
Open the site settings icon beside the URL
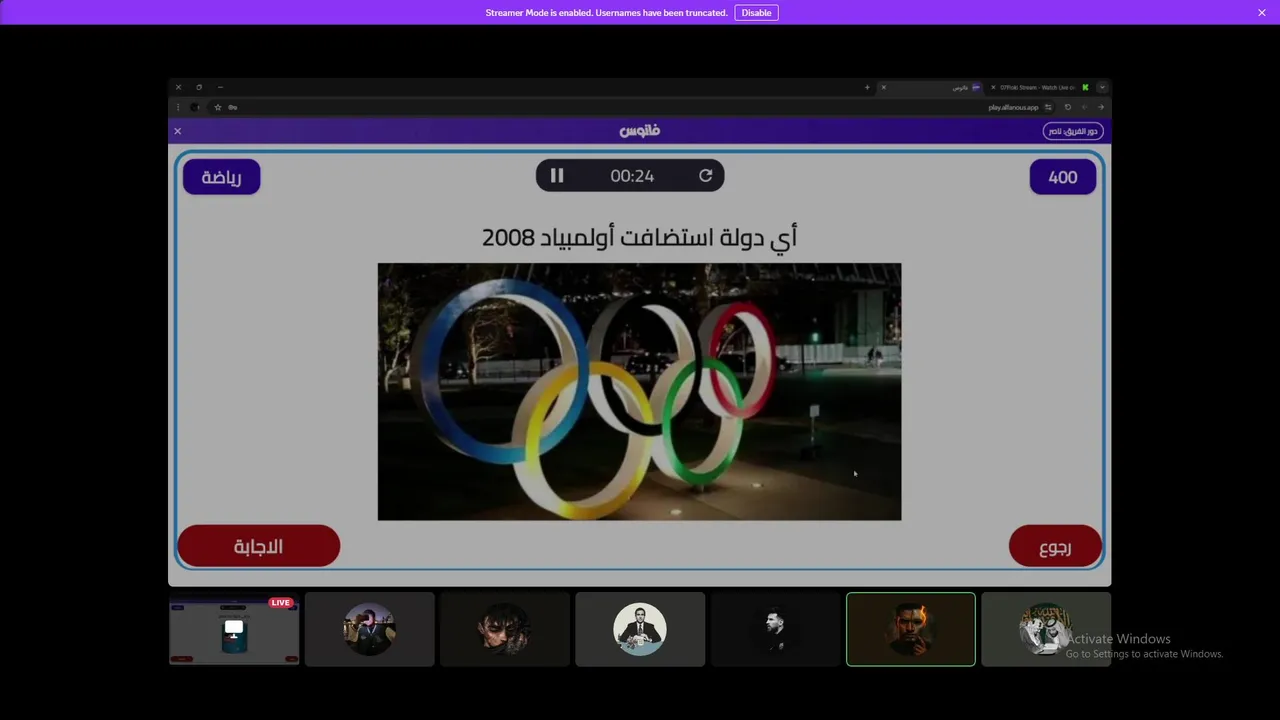click(1048, 107)
